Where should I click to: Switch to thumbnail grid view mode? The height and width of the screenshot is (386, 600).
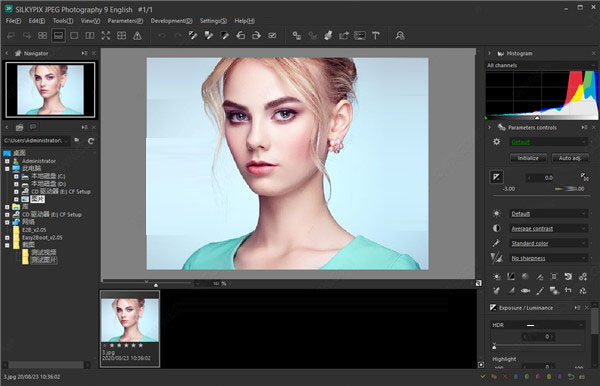pyautogui.click(x=42, y=36)
